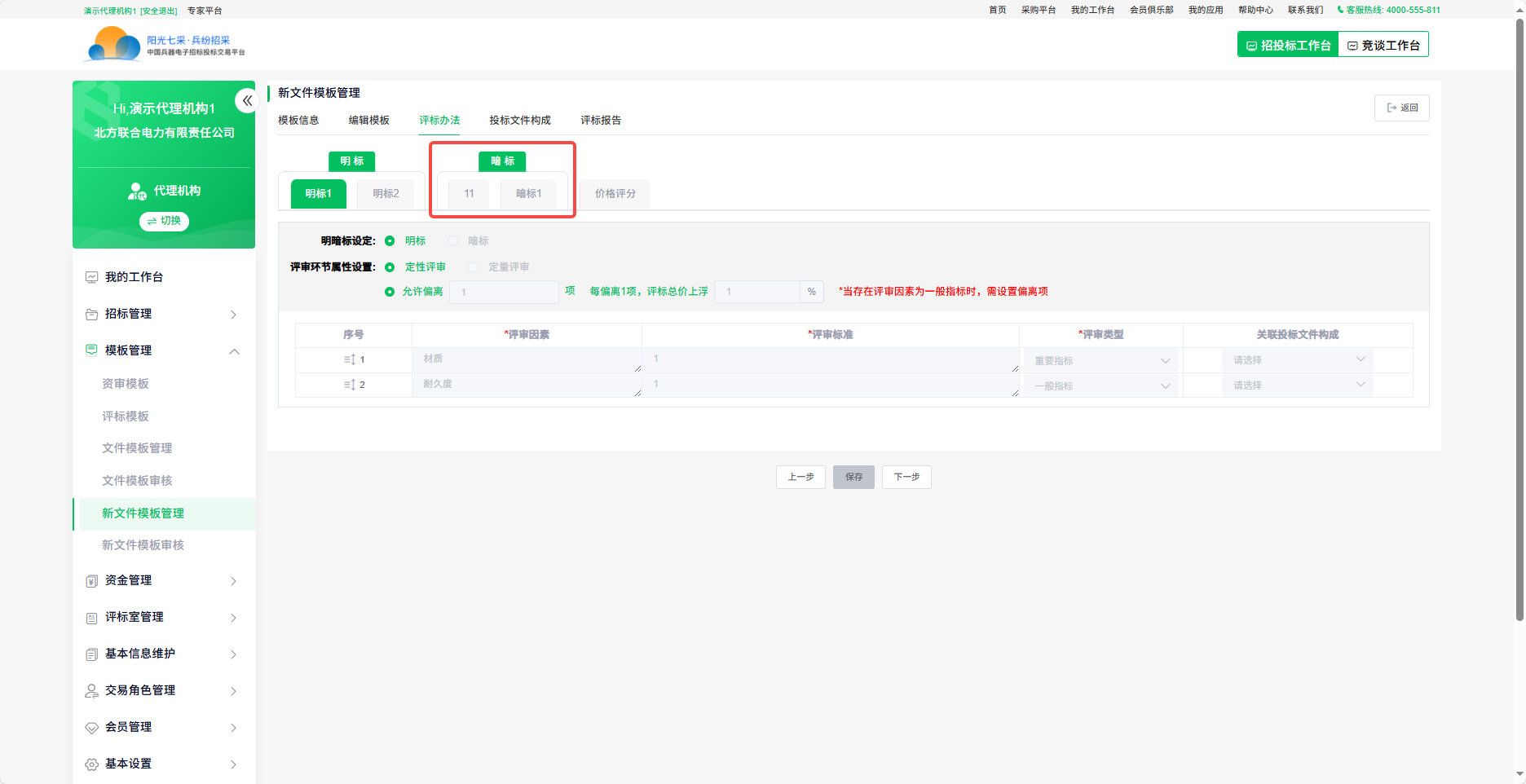Screen dimensions: 1526x784
Task: Click the 下一步 button
Action: point(906,477)
